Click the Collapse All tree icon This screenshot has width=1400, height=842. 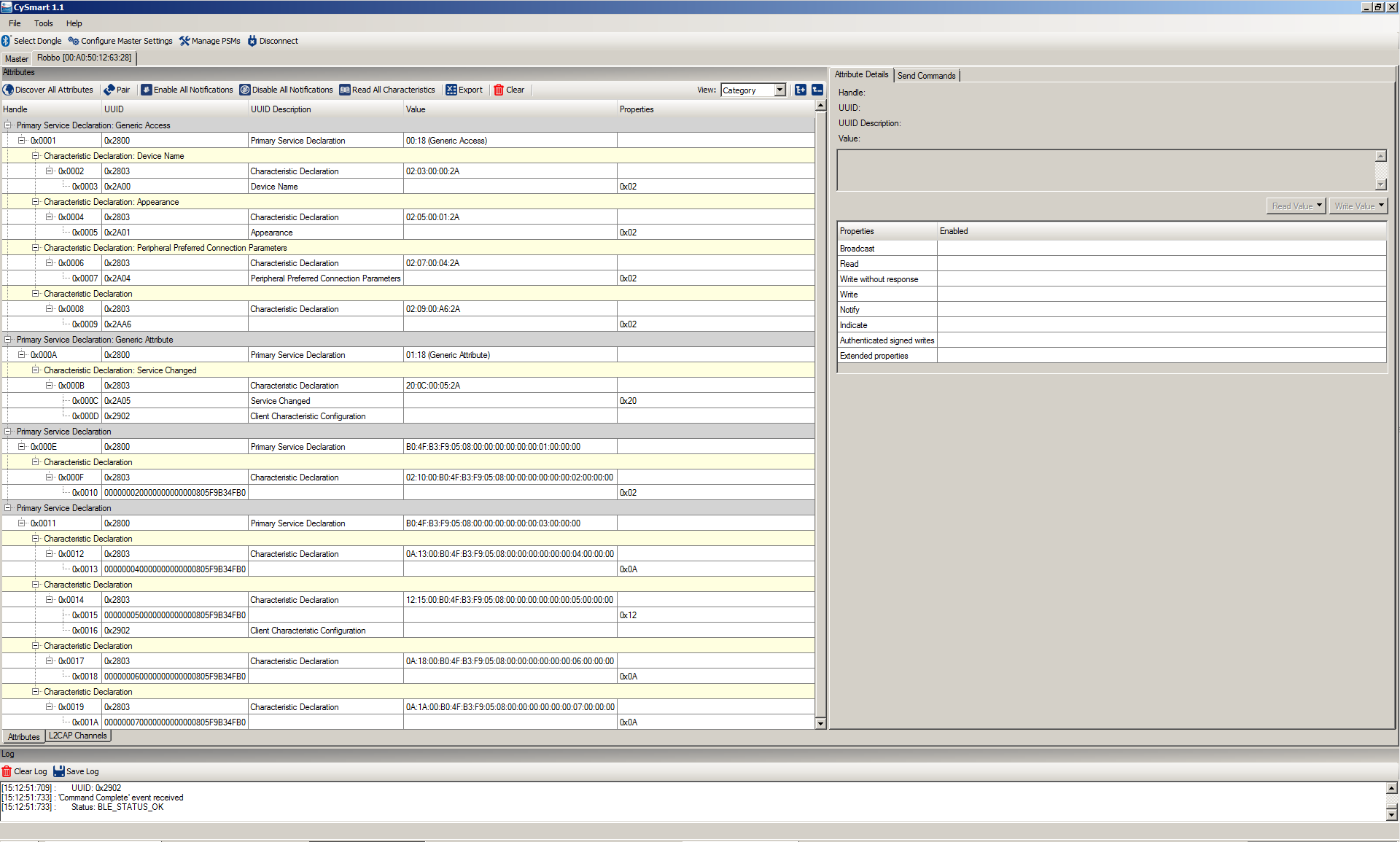click(817, 90)
